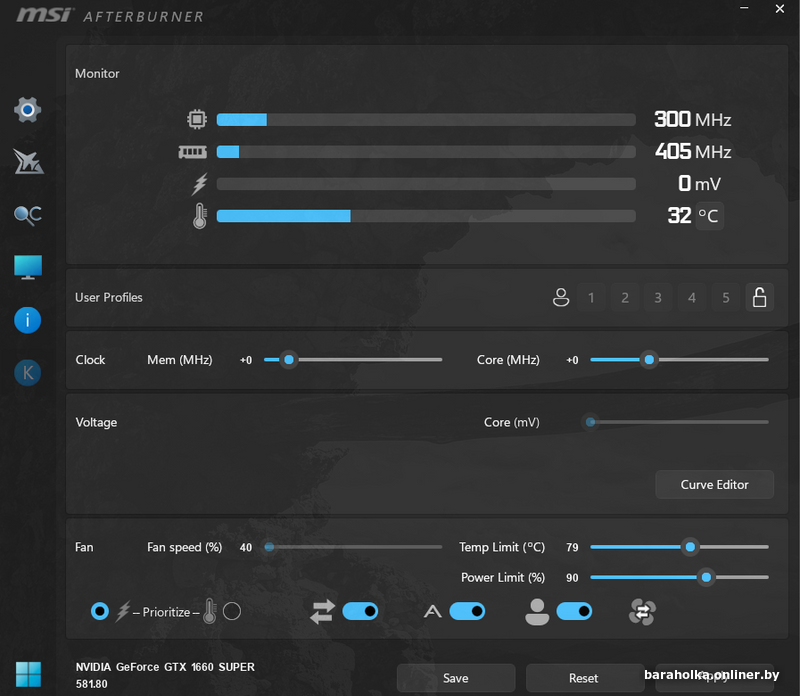Click the Temp Limit slider
This screenshot has height=696, width=800.
coord(680,547)
